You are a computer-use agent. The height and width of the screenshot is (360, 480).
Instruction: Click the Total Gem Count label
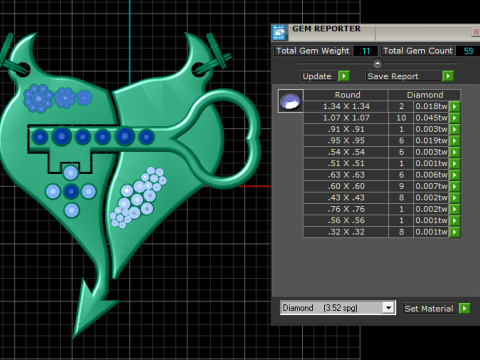point(418,51)
